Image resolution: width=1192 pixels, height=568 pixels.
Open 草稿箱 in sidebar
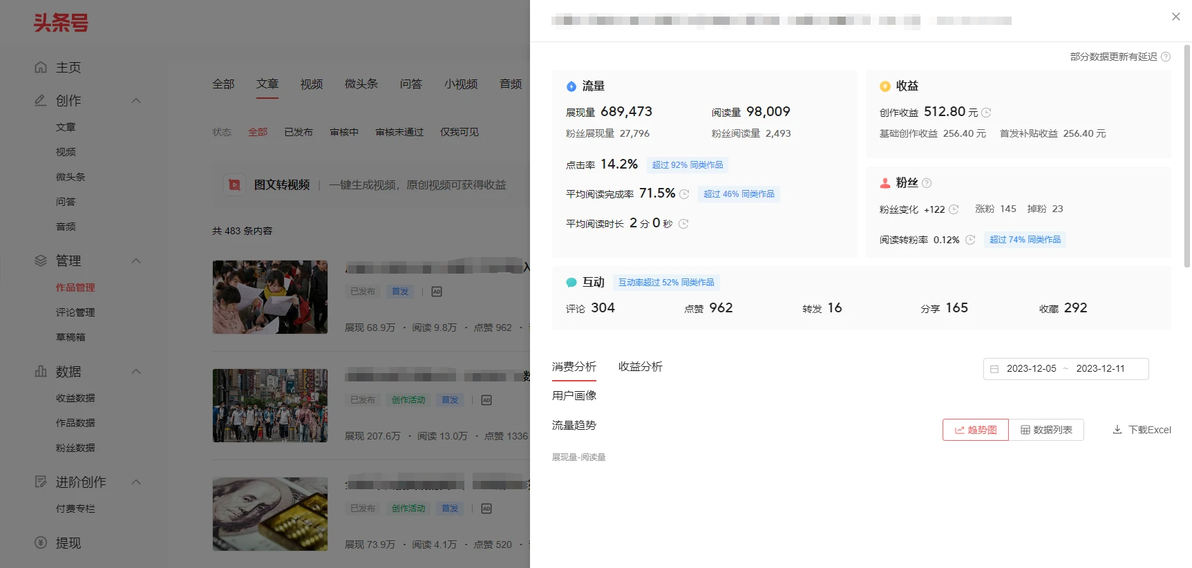[x=70, y=337]
